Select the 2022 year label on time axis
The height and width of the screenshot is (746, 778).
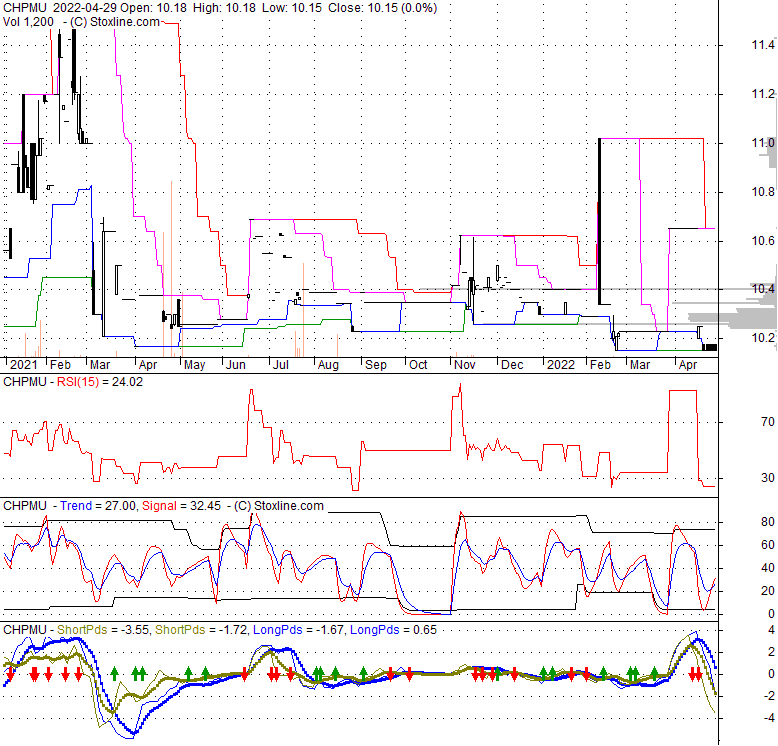click(x=561, y=365)
